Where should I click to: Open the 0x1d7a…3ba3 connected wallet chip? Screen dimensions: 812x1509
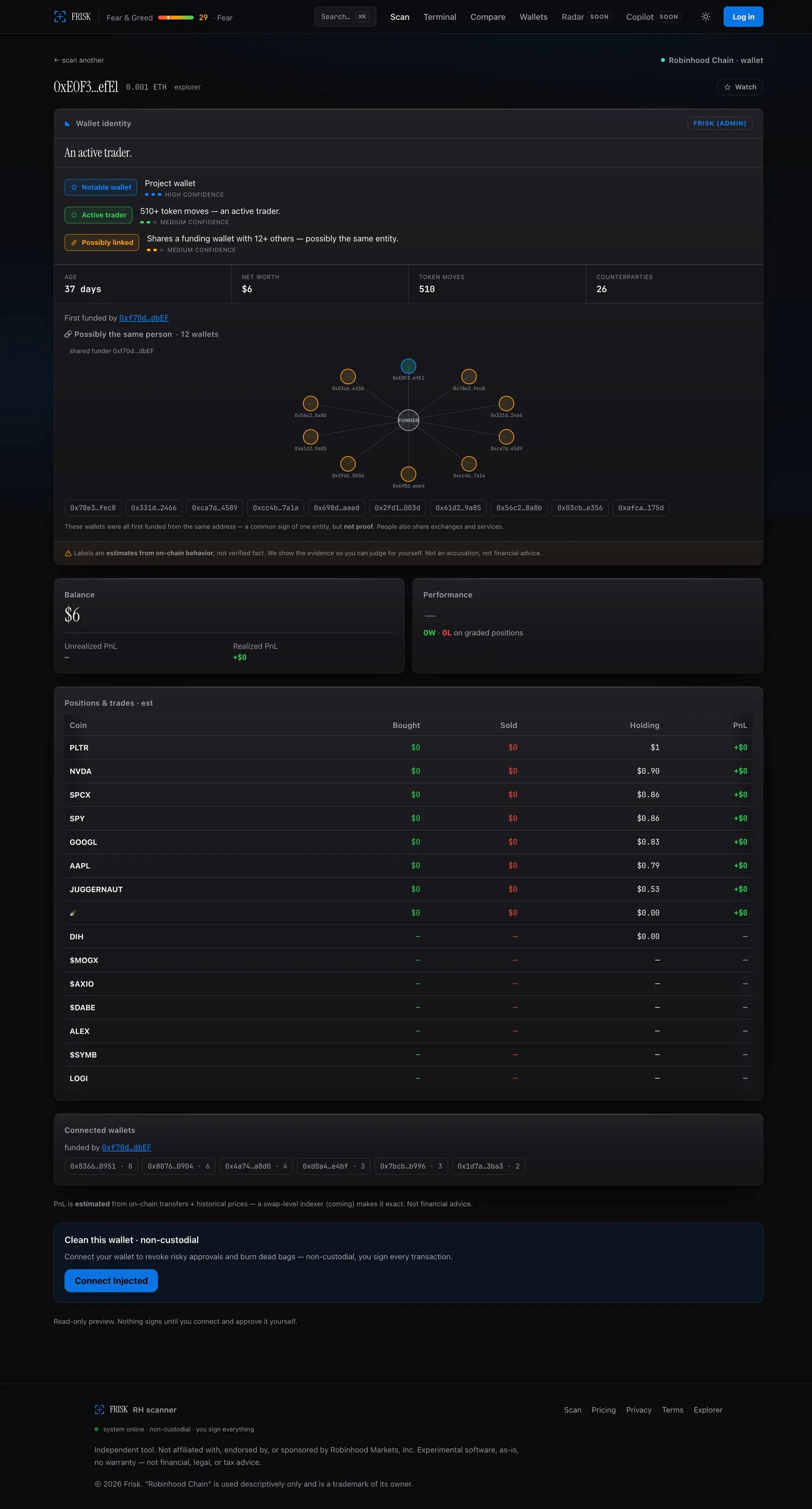tap(488, 1166)
